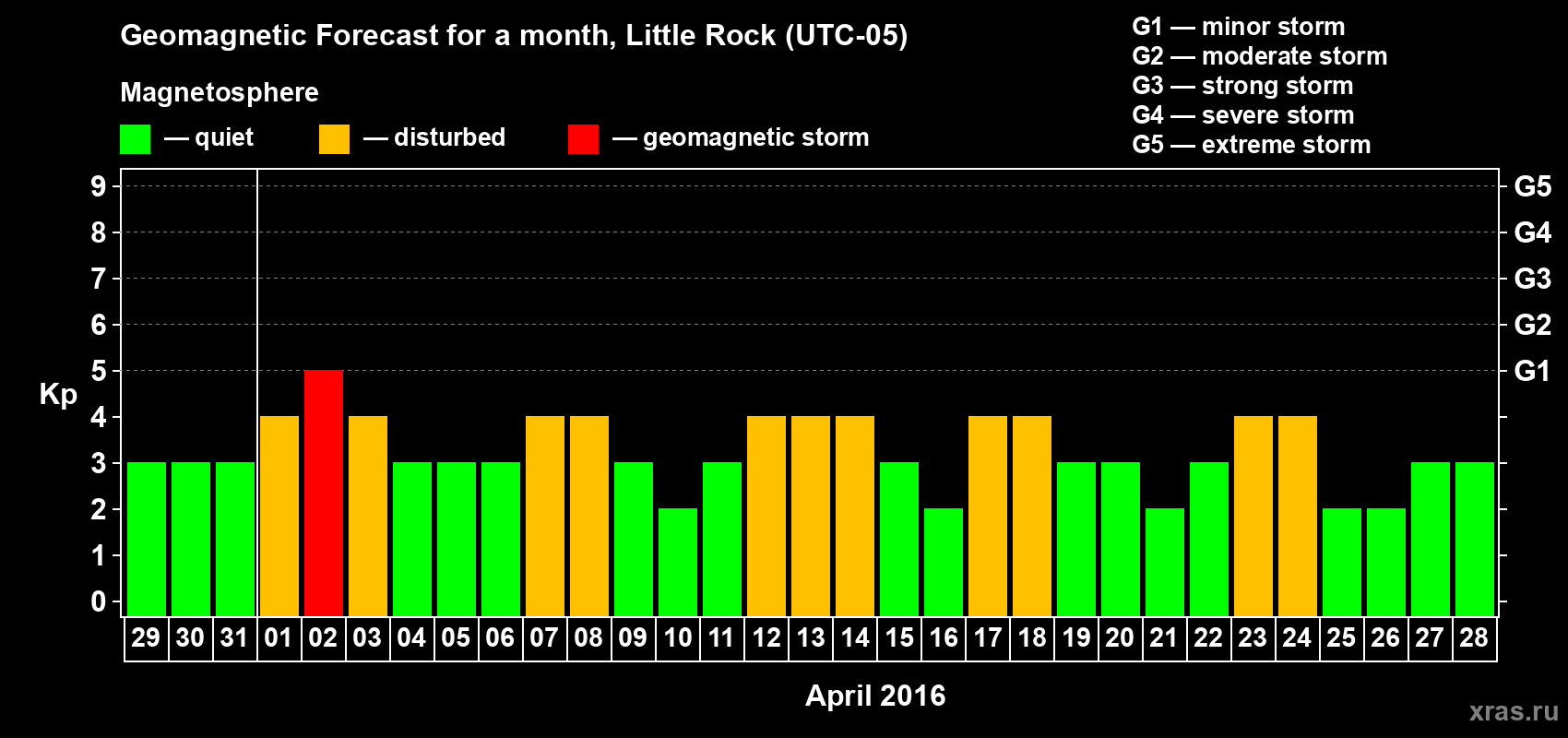Click the Kp axis value 9

[x=99, y=186]
